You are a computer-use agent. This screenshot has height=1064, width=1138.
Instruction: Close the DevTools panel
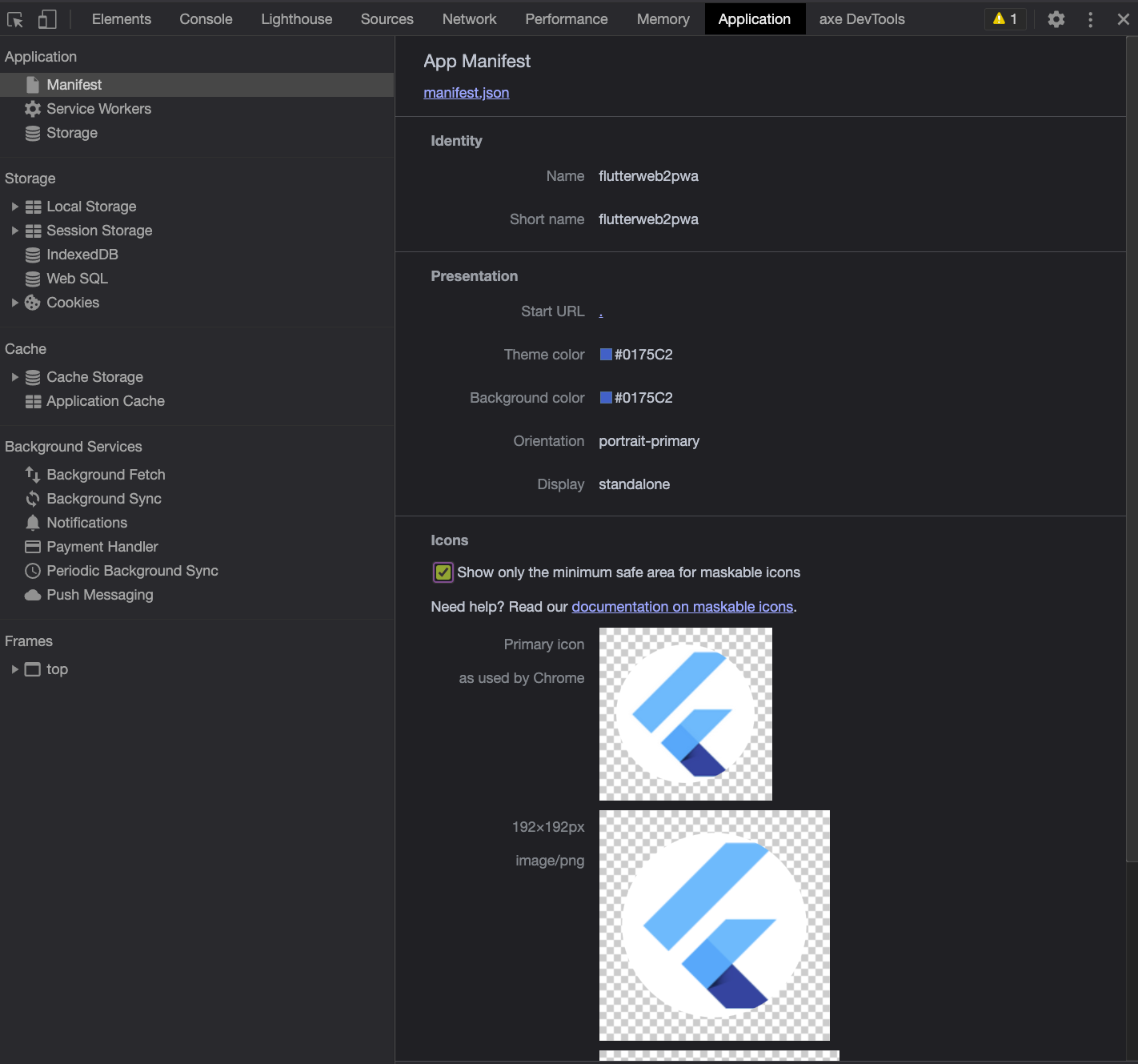1123,19
